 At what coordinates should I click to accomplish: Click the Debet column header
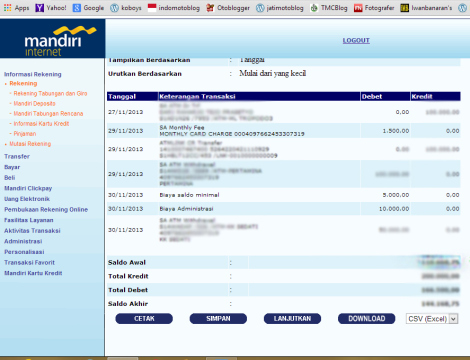click(385, 96)
